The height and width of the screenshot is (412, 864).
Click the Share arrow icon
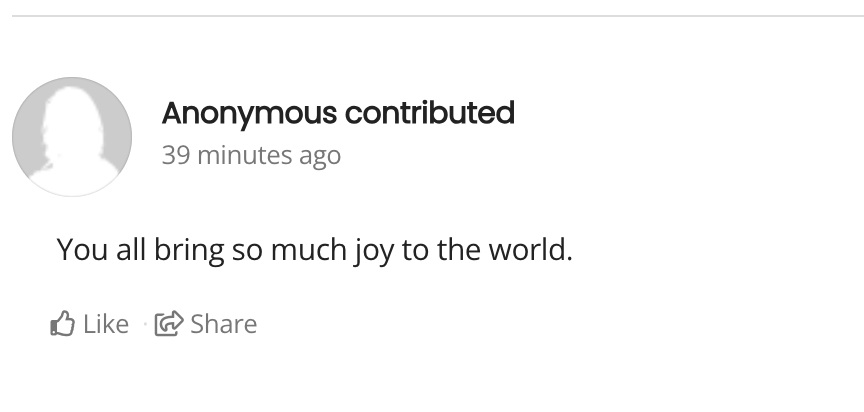pyautogui.click(x=169, y=323)
